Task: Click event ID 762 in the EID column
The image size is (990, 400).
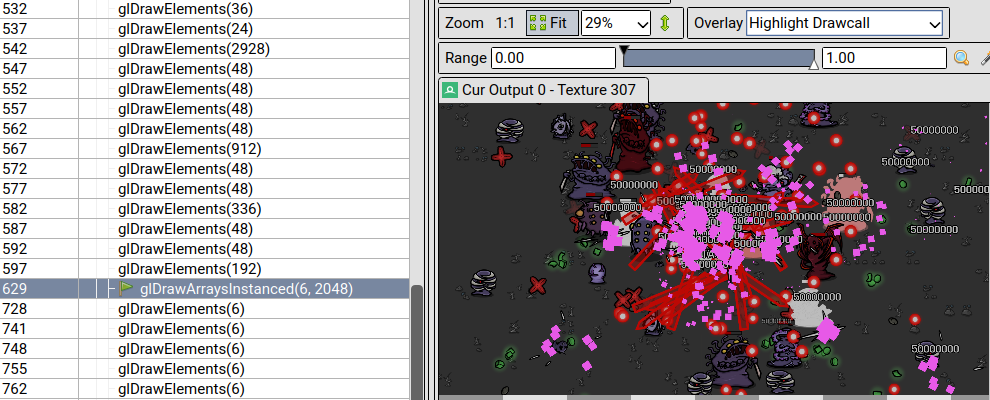Action: tap(15, 389)
